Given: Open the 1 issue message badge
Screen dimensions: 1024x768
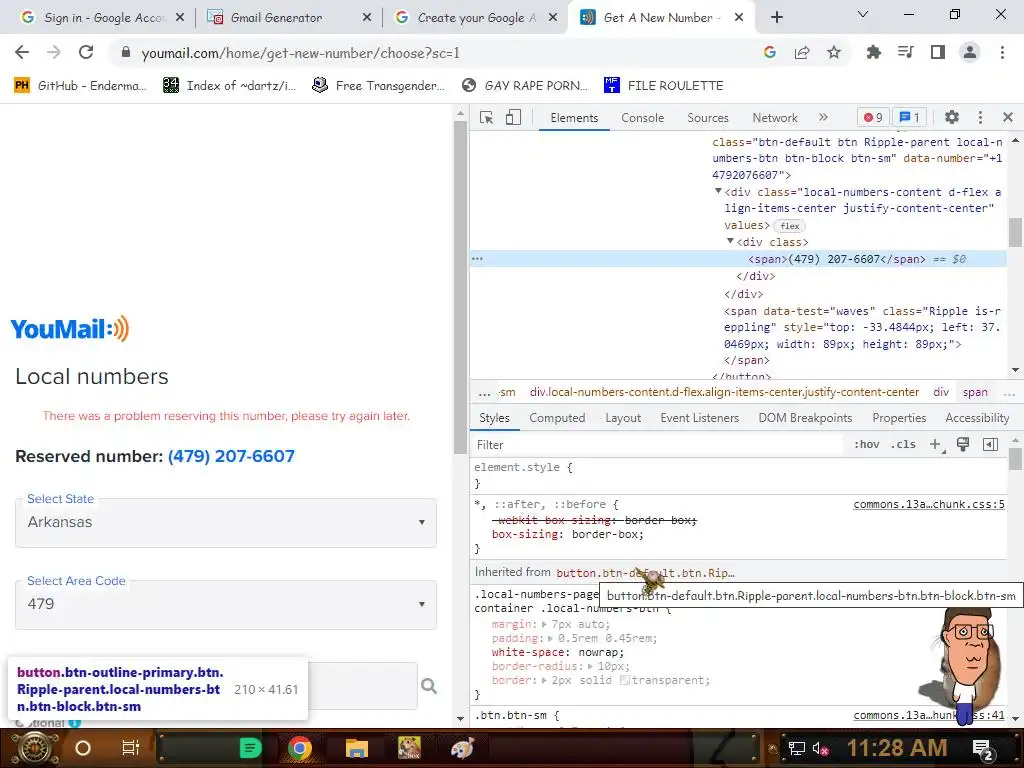Looking at the screenshot, I should click(910, 118).
